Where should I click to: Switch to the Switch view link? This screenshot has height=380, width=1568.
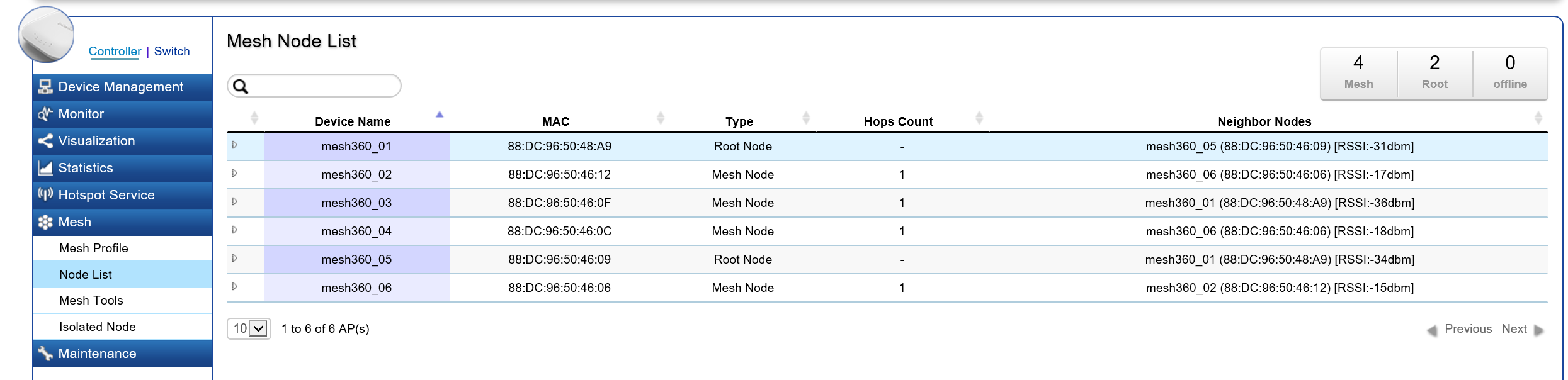172,52
